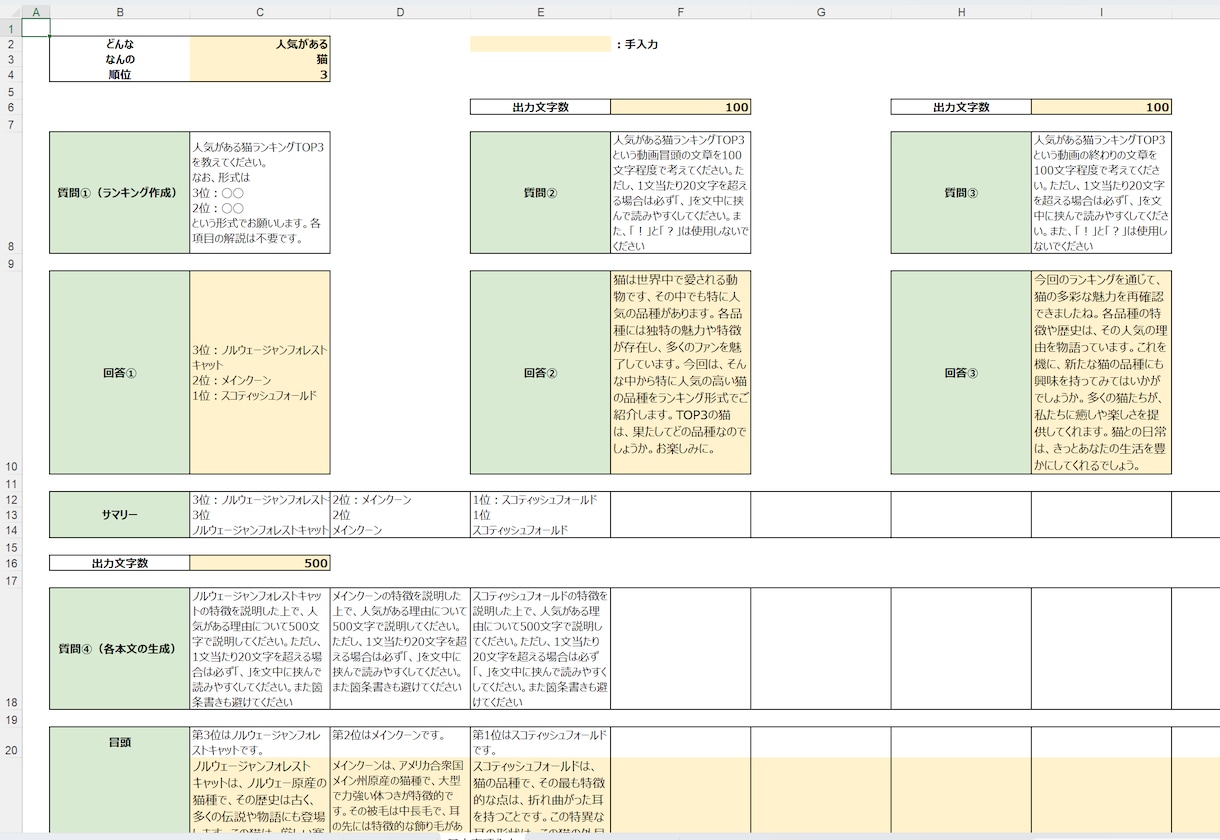Viewport: 1220px width, 840px height.
Task: Select the column C header
Action: coord(260,11)
